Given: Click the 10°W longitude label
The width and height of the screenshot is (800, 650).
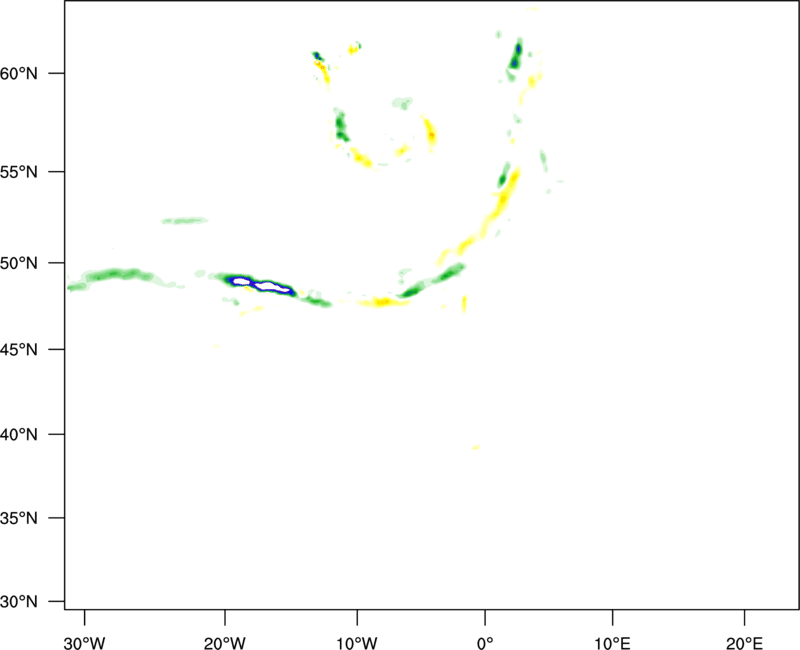Looking at the screenshot, I should coord(357,643).
